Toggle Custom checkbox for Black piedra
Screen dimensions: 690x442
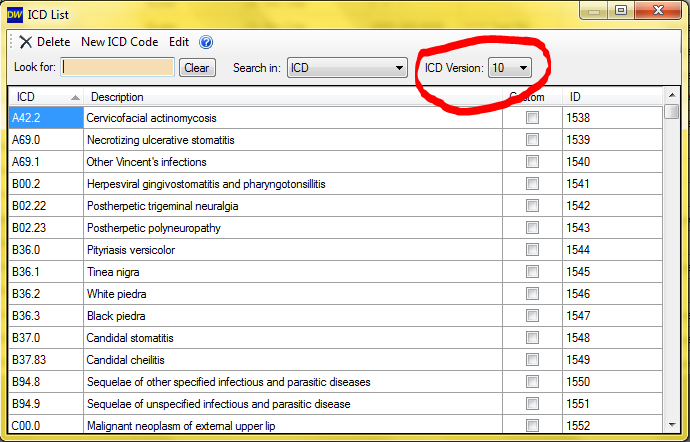click(532, 316)
